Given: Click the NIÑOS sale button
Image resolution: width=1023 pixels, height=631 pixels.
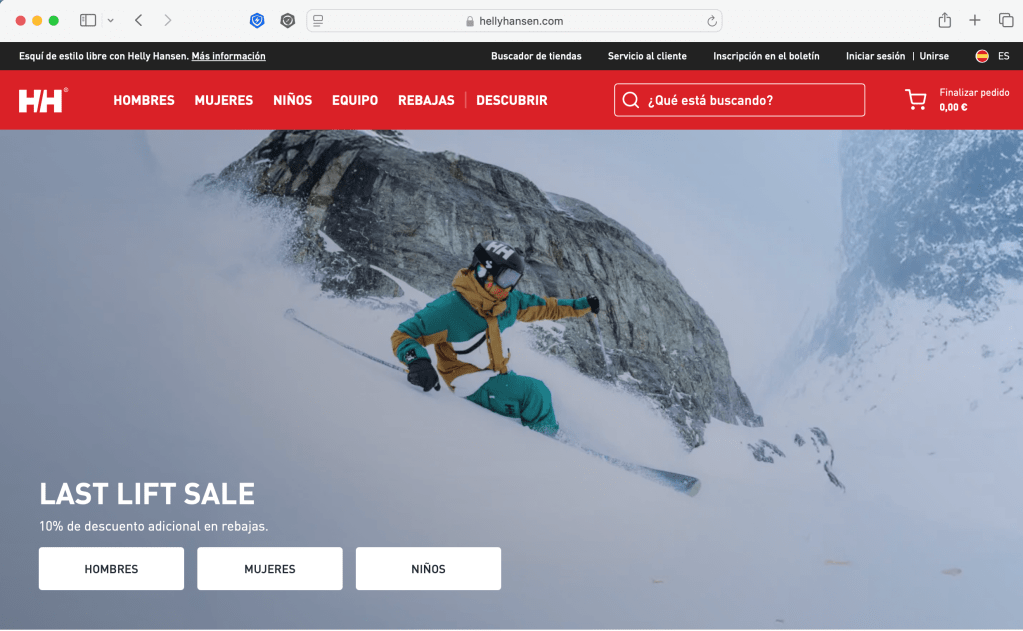Looking at the screenshot, I should pyautogui.click(x=428, y=568).
